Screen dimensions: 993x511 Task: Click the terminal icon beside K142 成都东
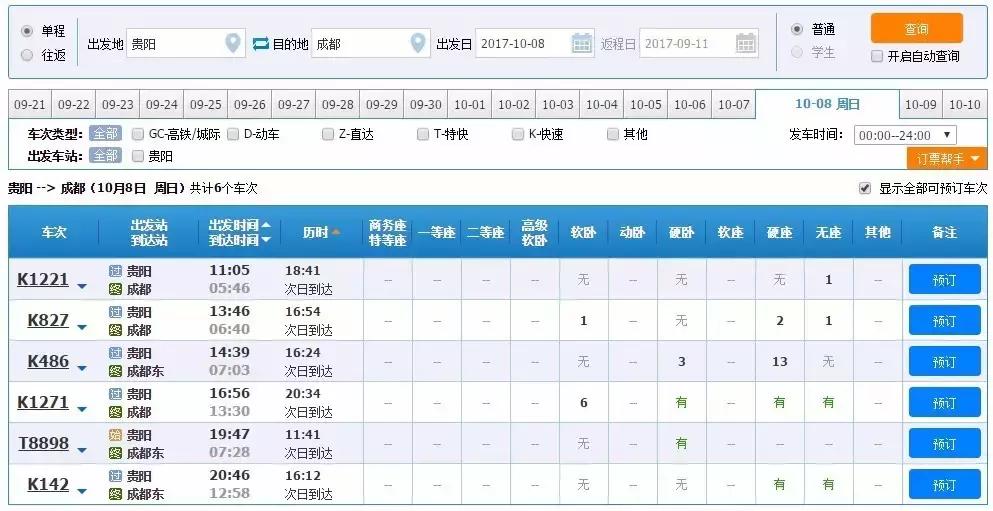(x=115, y=494)
